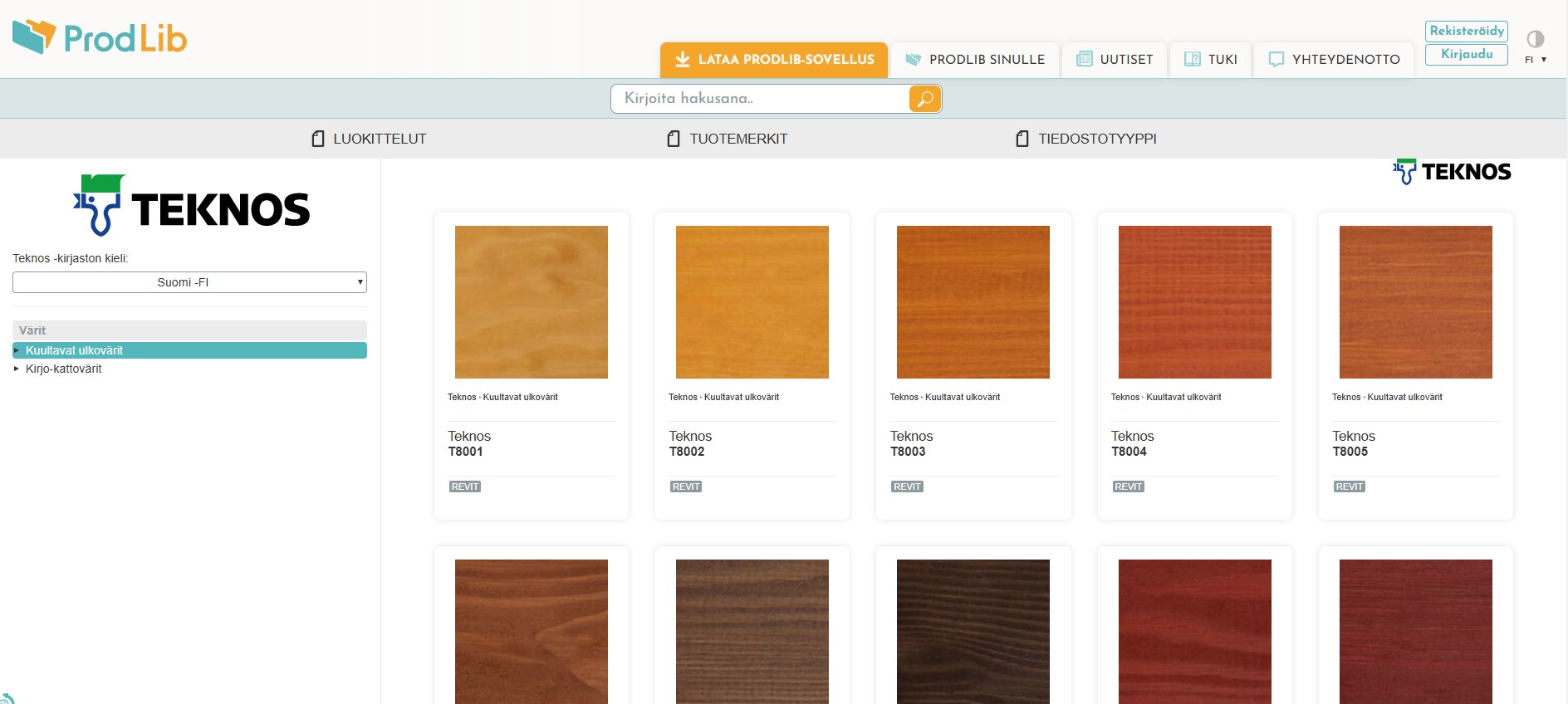Select Kuultavat ulkovärit category

coord(189,350)
